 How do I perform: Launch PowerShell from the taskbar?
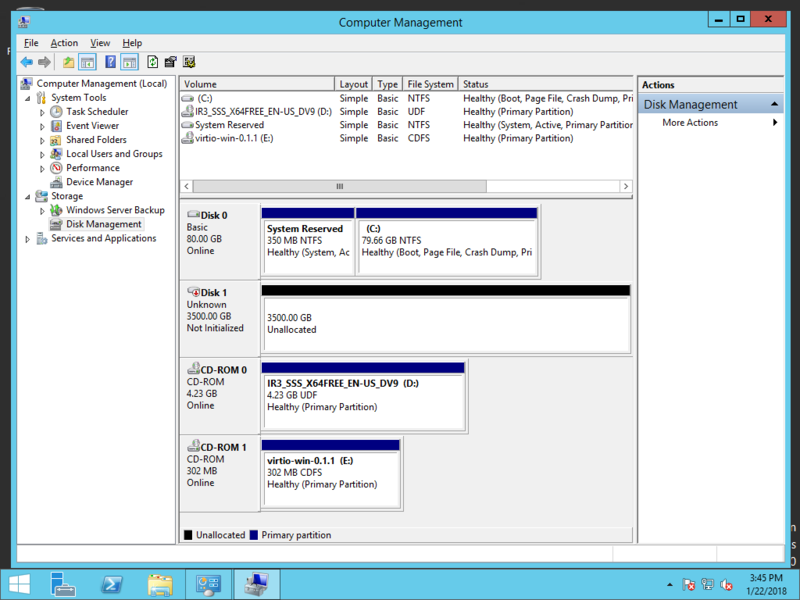(x=113, y=584)
